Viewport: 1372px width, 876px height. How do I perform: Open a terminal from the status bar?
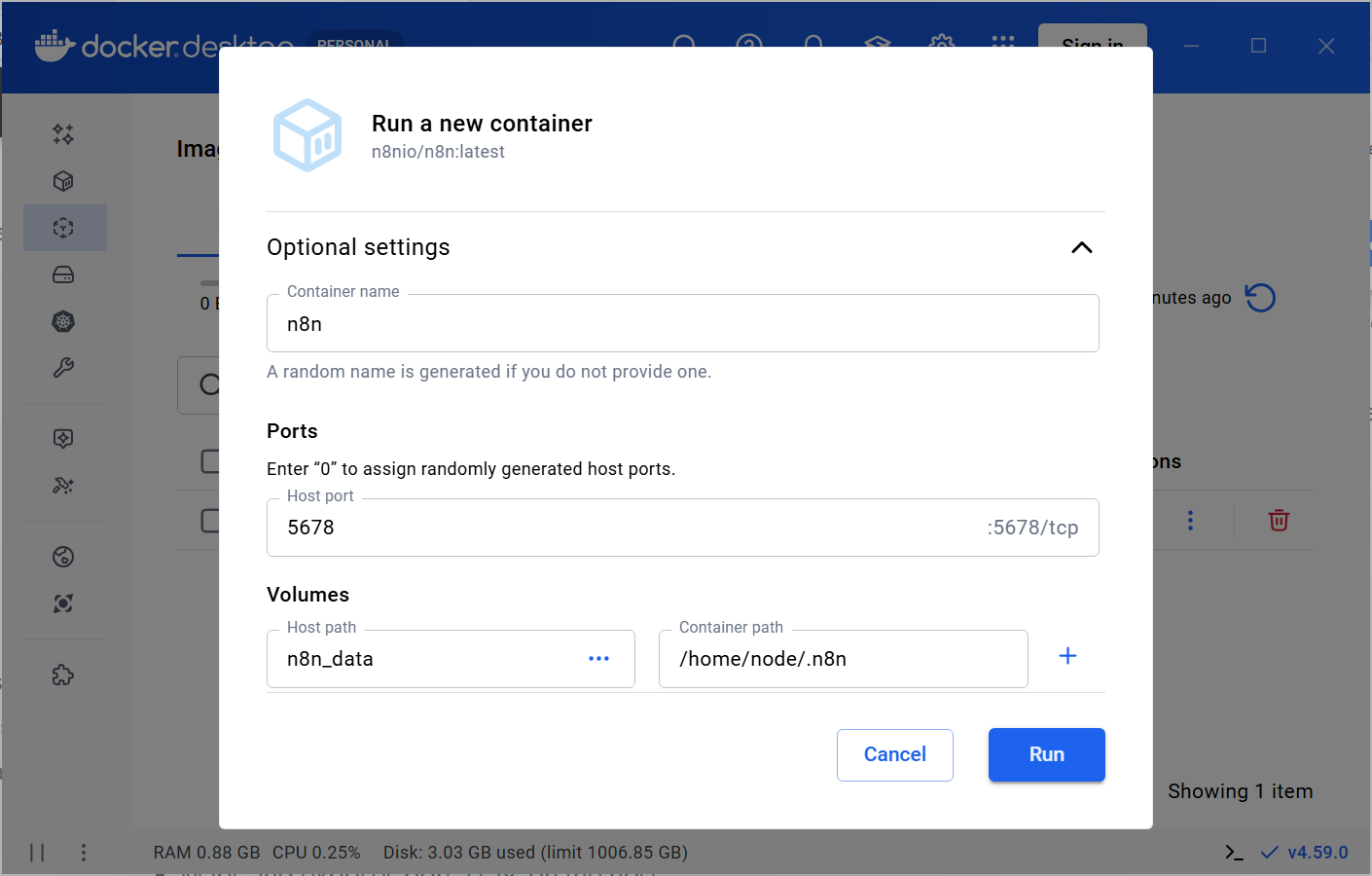(1233, 853)
